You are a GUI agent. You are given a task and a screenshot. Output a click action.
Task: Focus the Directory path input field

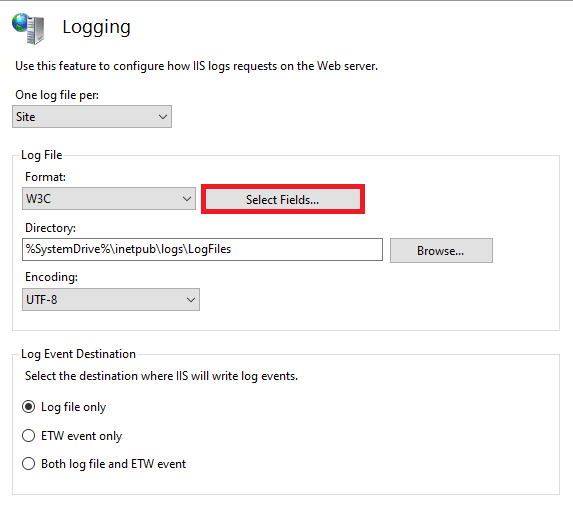202,249
